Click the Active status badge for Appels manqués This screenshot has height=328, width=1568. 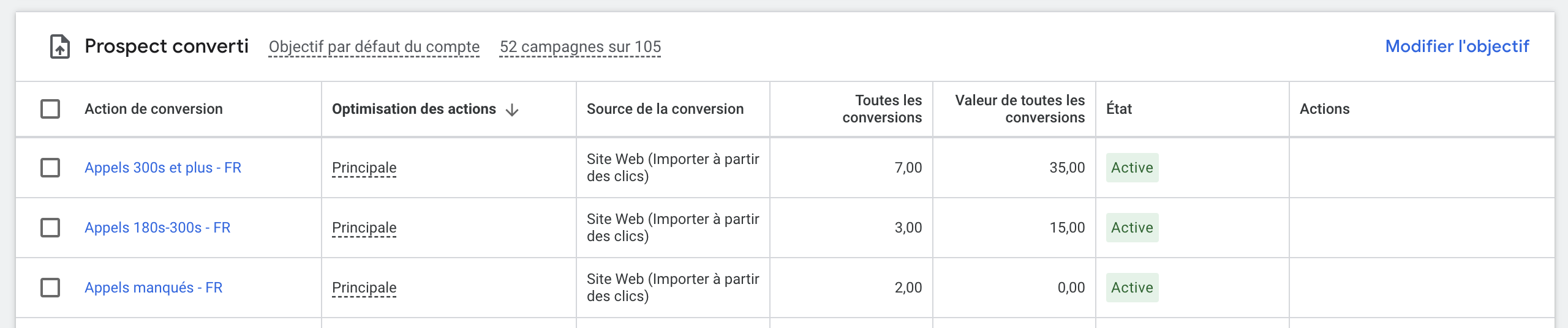[x=1132, y=288]
